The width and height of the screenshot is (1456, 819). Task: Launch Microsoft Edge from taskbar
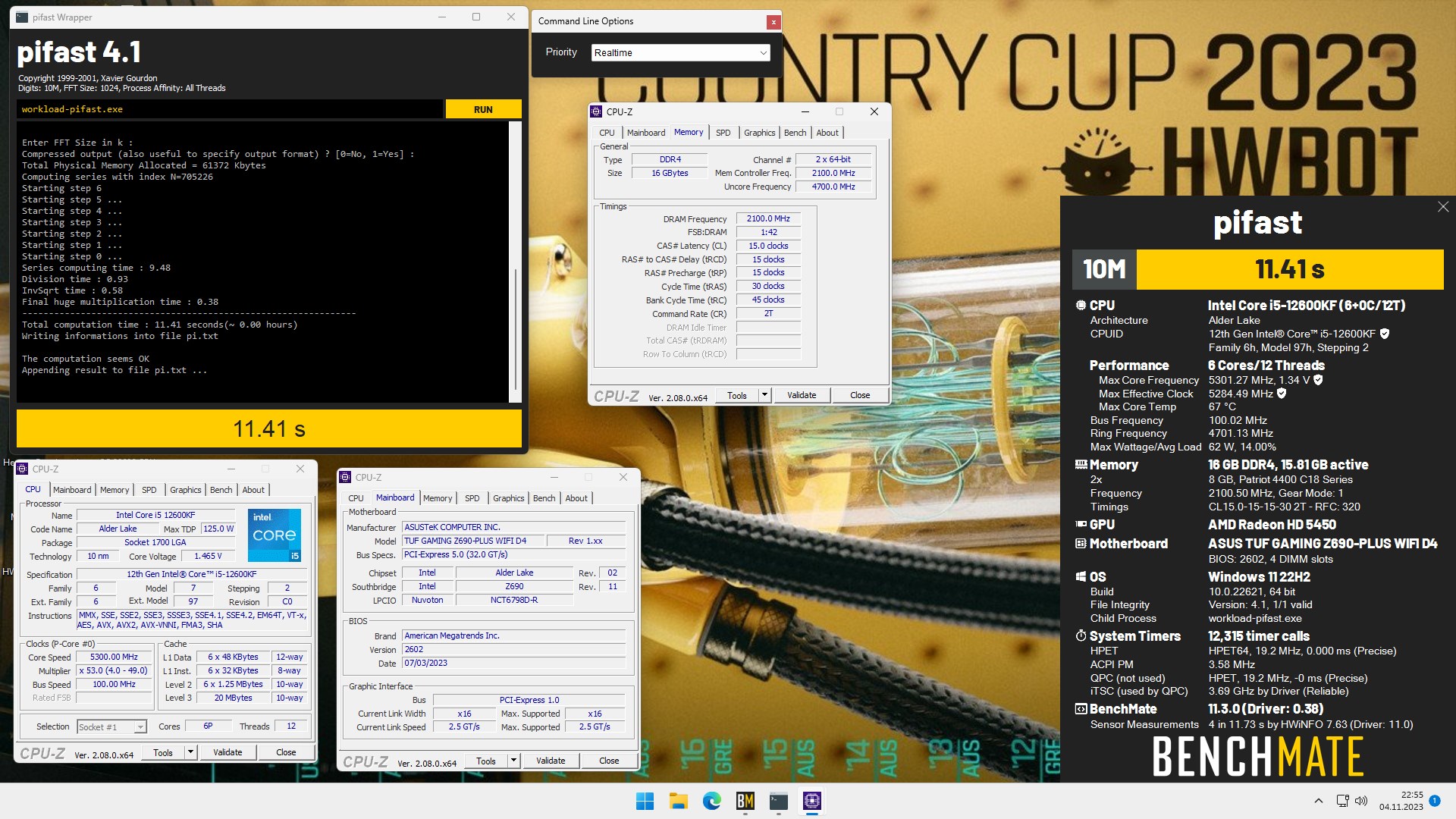pos(711,801)
